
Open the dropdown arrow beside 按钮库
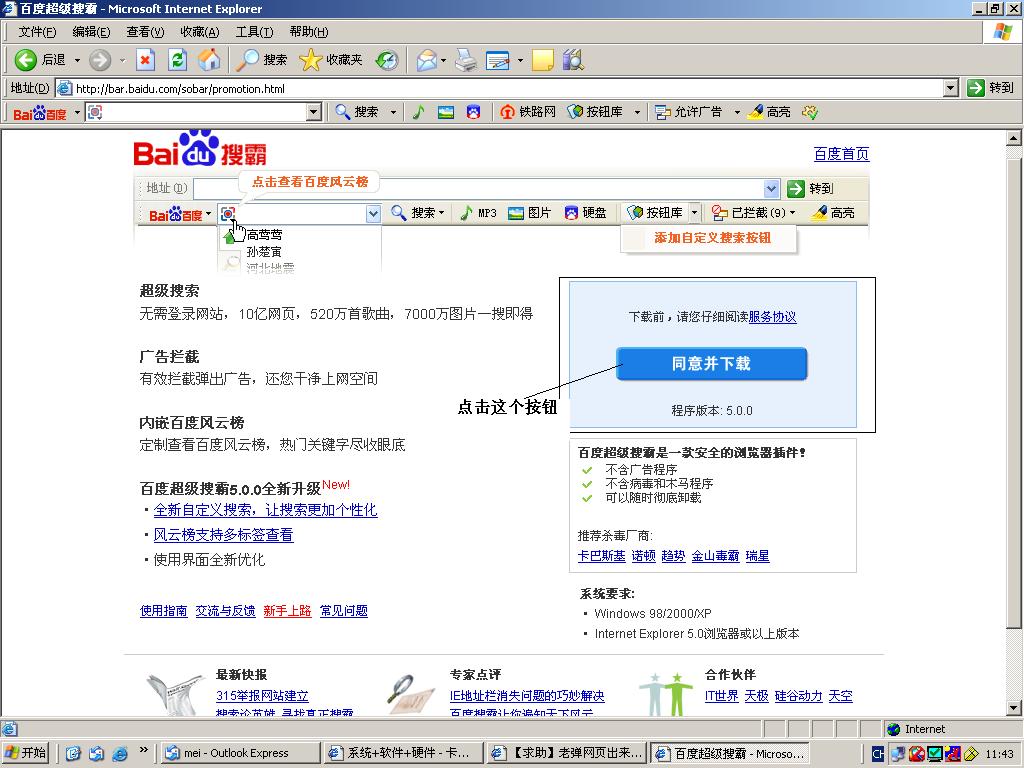[x=637, y=112]
